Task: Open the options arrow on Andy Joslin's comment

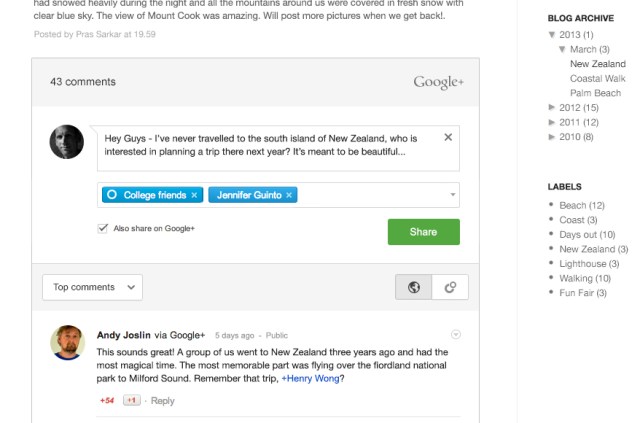Action: tap(457, 334)
